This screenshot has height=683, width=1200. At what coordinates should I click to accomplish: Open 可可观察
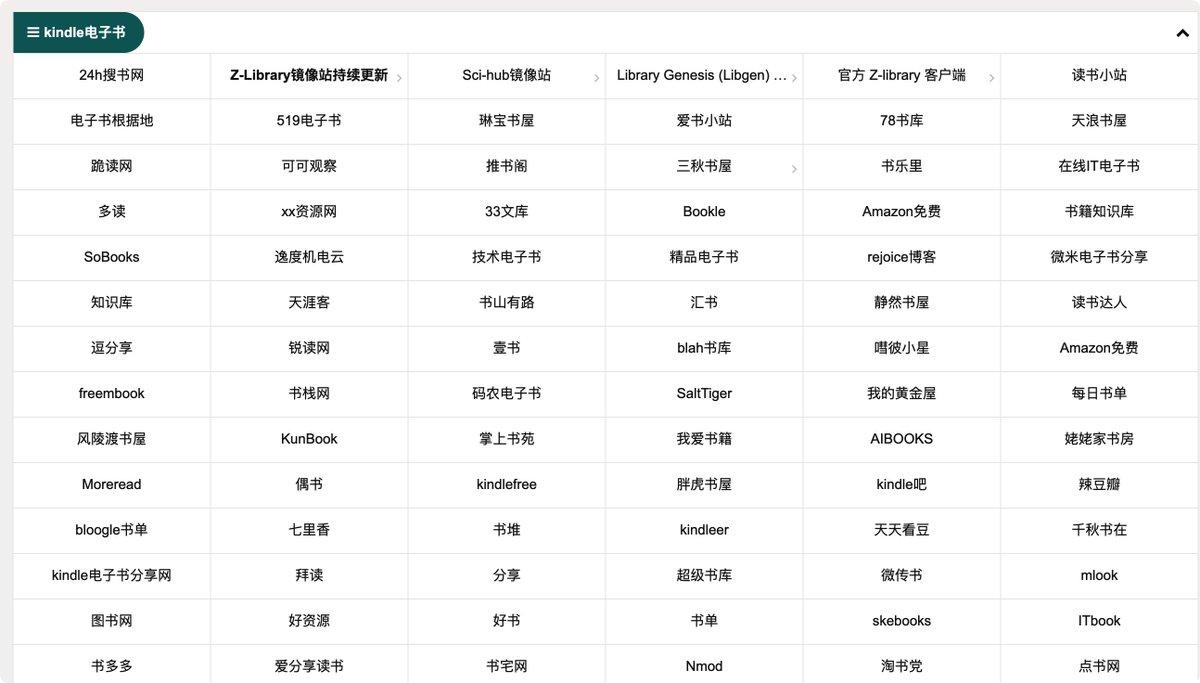[309, 166]
